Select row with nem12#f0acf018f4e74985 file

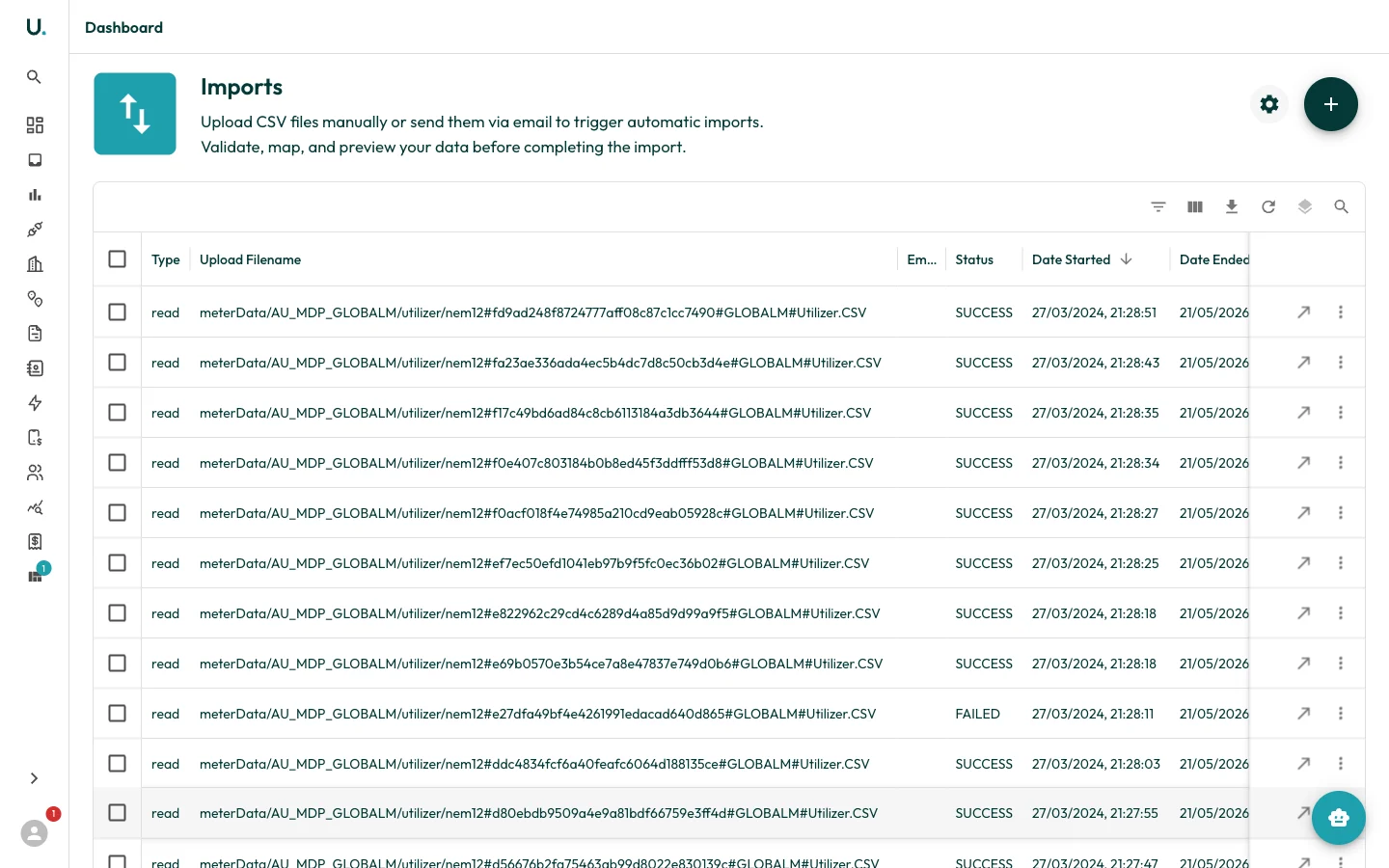point(118,513)
